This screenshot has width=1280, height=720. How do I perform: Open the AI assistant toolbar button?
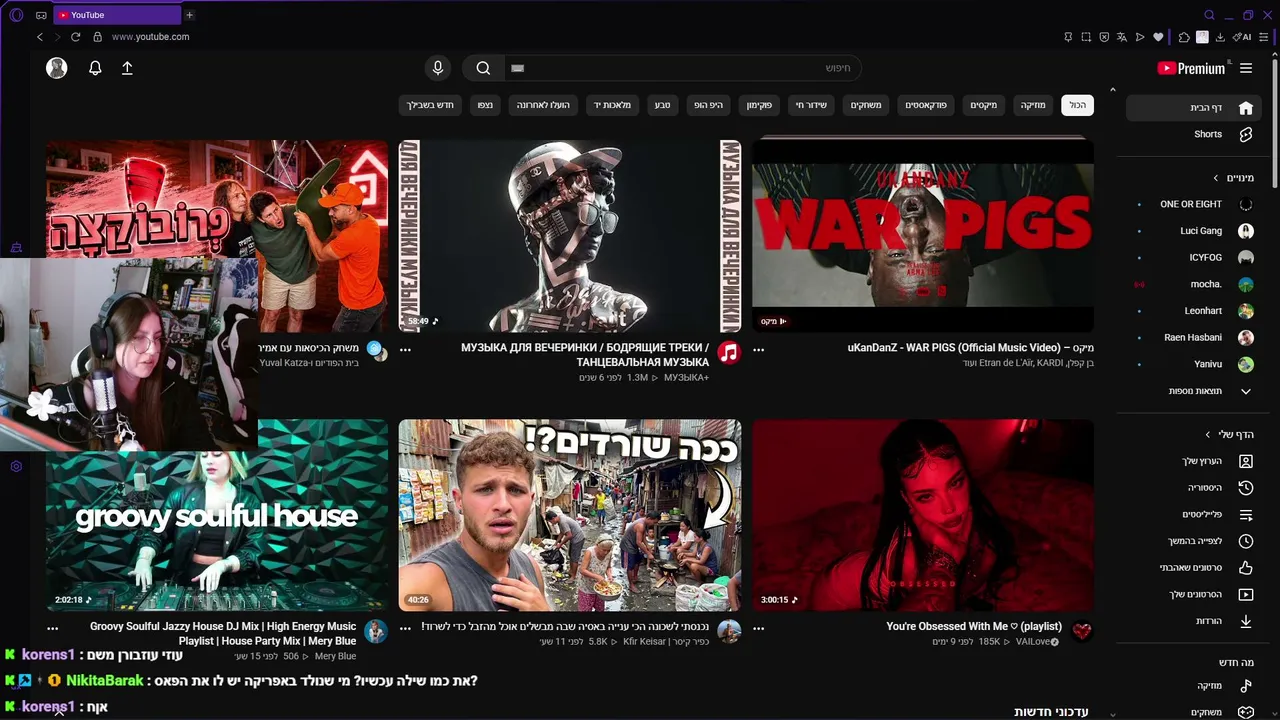pyautogui.click(x=1242, y=37)
